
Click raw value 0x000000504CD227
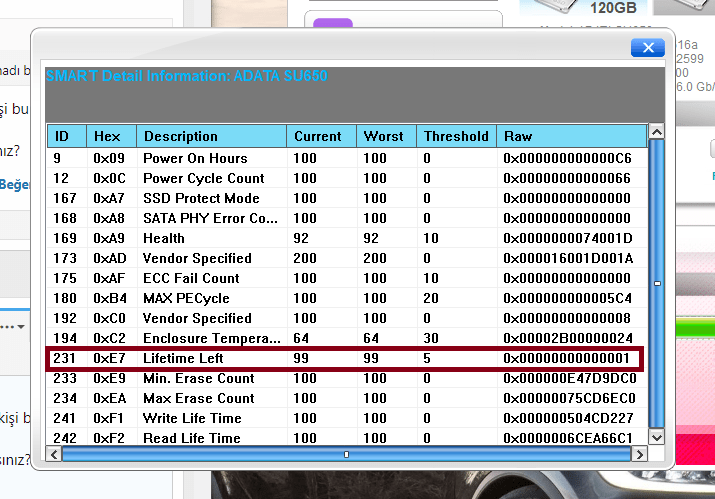tap(568, 418)
